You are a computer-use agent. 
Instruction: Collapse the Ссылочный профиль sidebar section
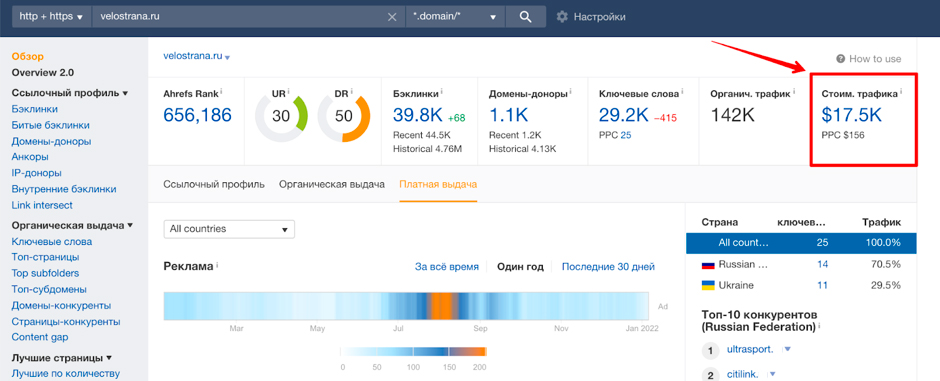tap(125, 93)
